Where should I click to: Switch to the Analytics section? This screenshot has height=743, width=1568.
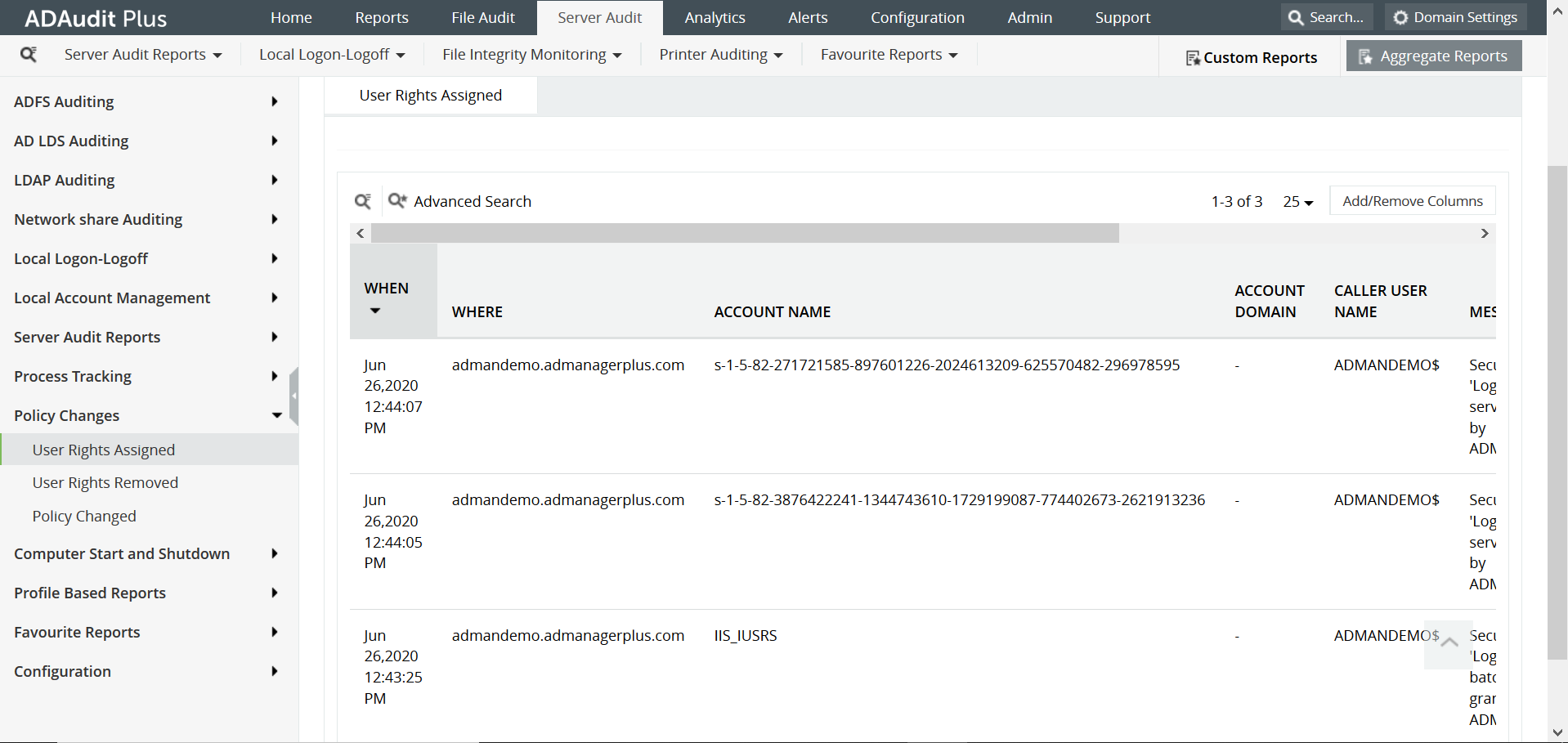click(715, 17)
